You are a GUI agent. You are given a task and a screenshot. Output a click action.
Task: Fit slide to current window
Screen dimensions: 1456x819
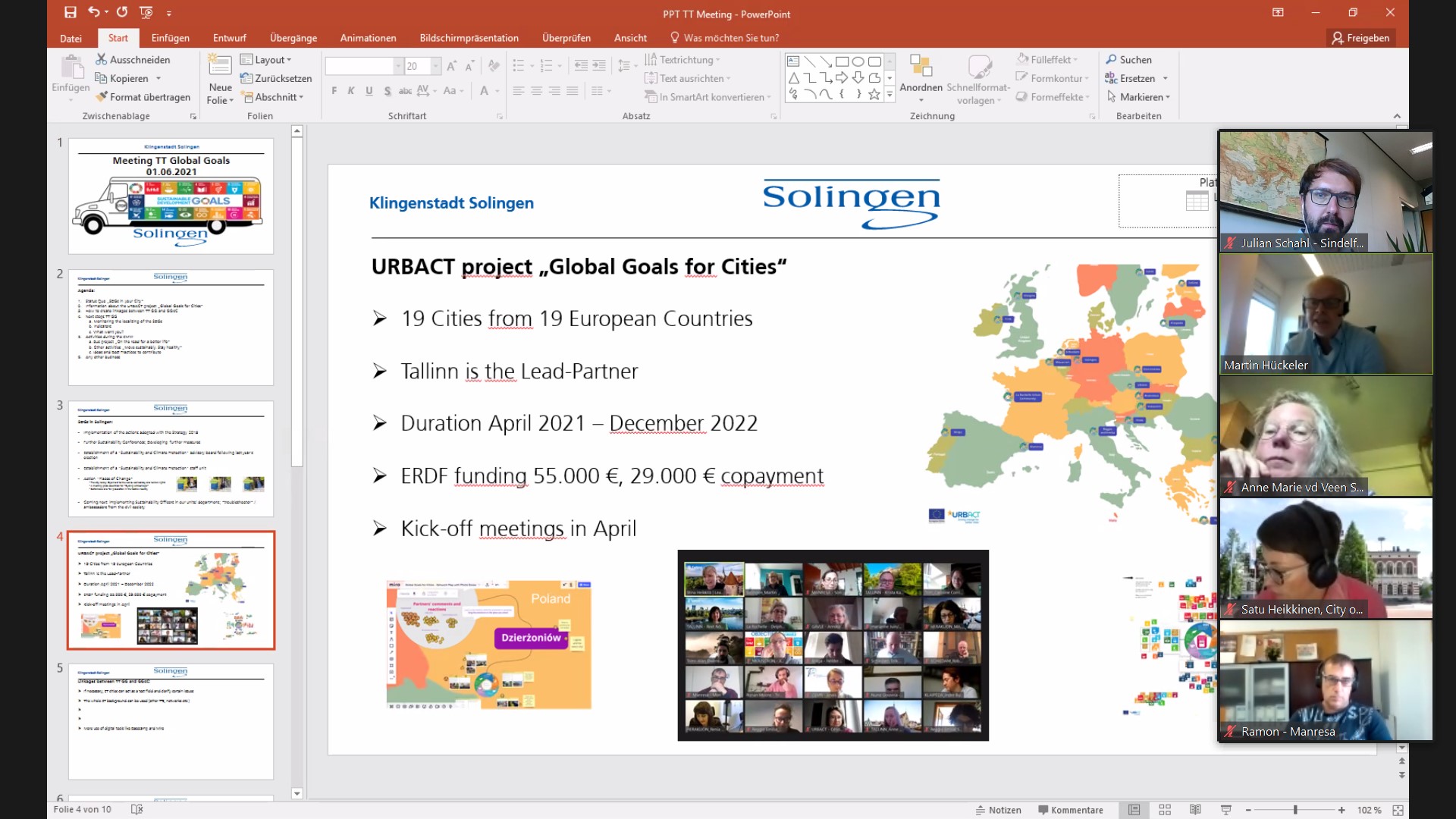click(1398, 810)
